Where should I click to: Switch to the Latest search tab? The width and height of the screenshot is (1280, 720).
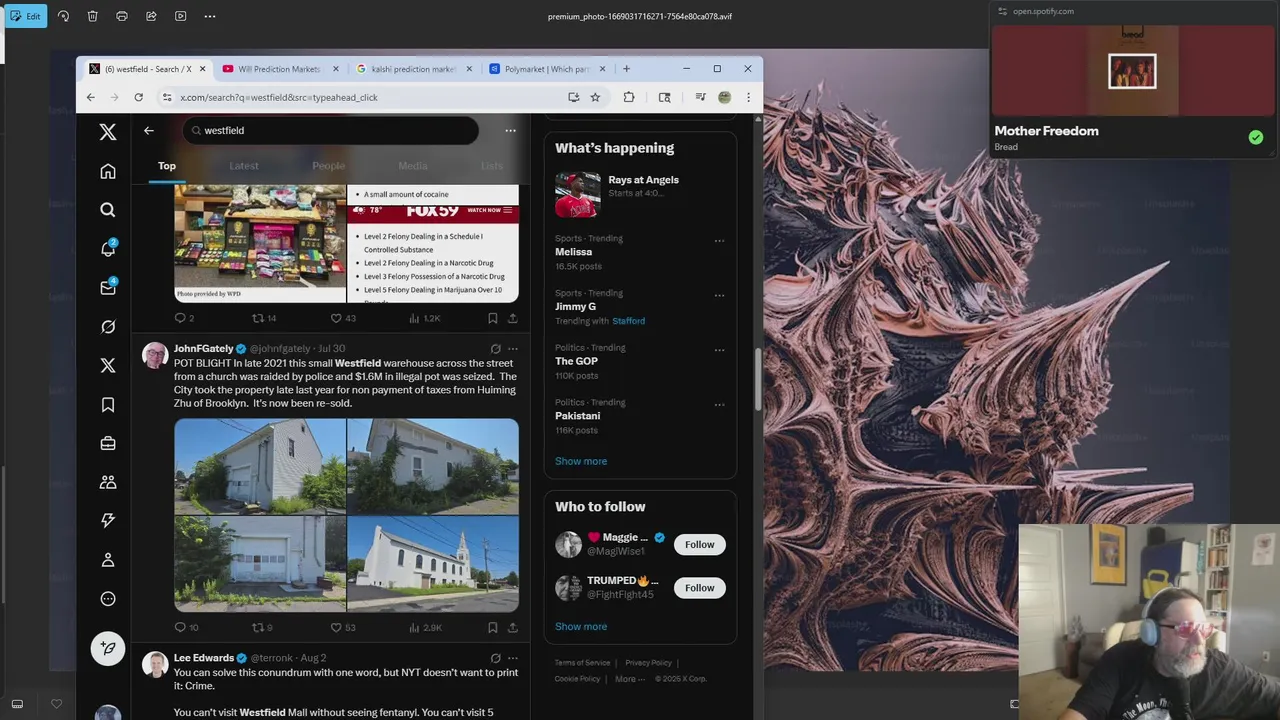coord(244,166)
